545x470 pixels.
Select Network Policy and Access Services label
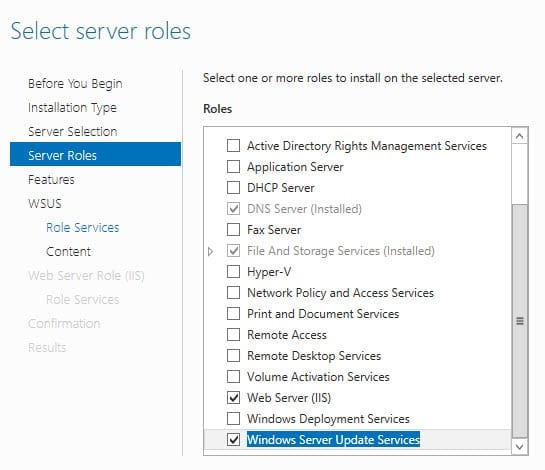point(340,293)
